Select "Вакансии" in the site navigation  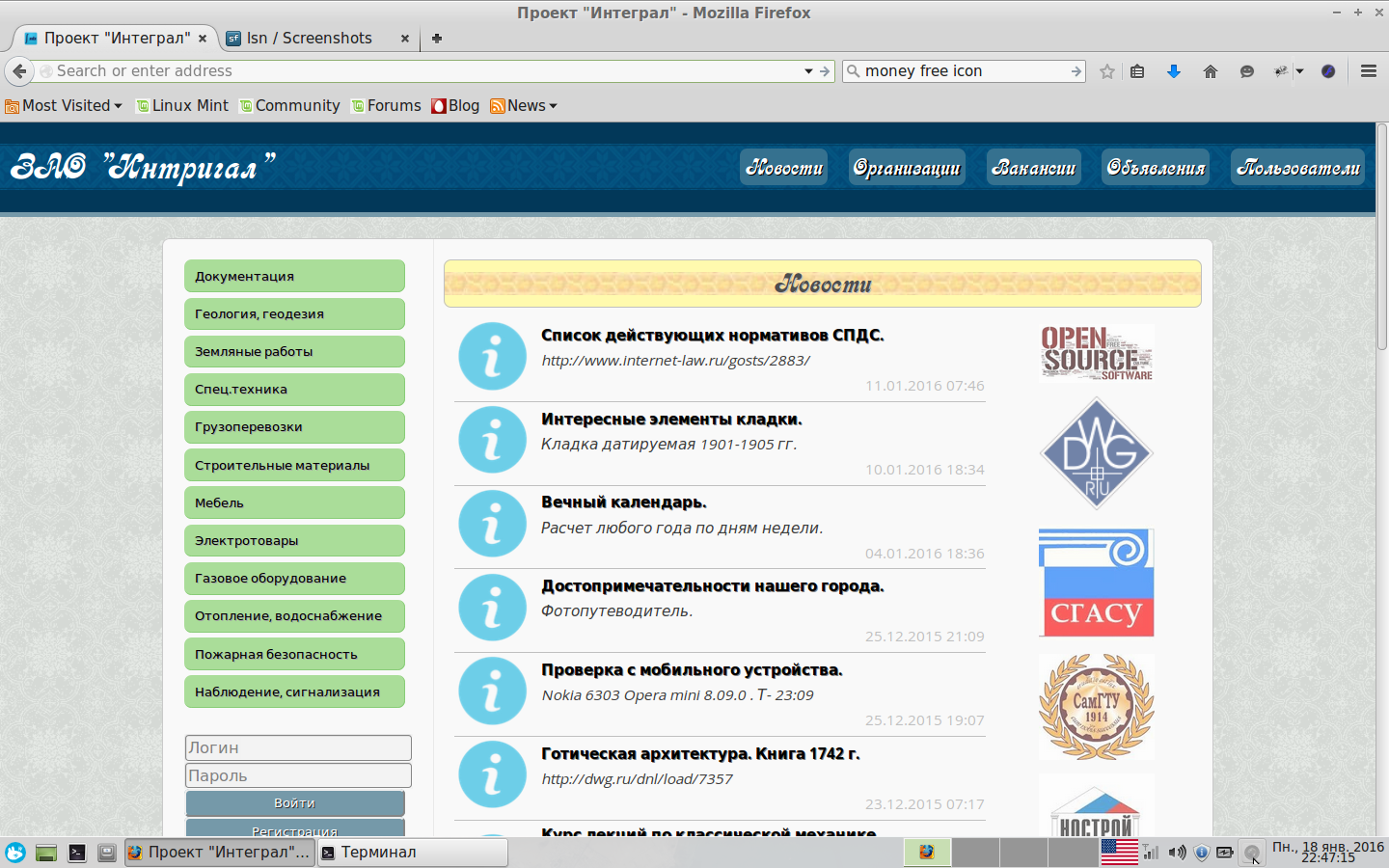click(1033, 166)
